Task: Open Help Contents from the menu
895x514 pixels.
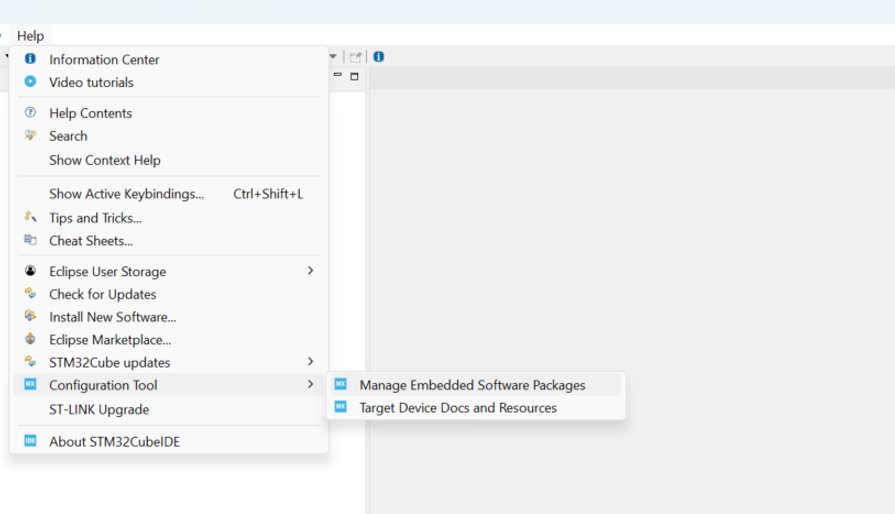Action: pyautogui.click(x=90, y=113)
